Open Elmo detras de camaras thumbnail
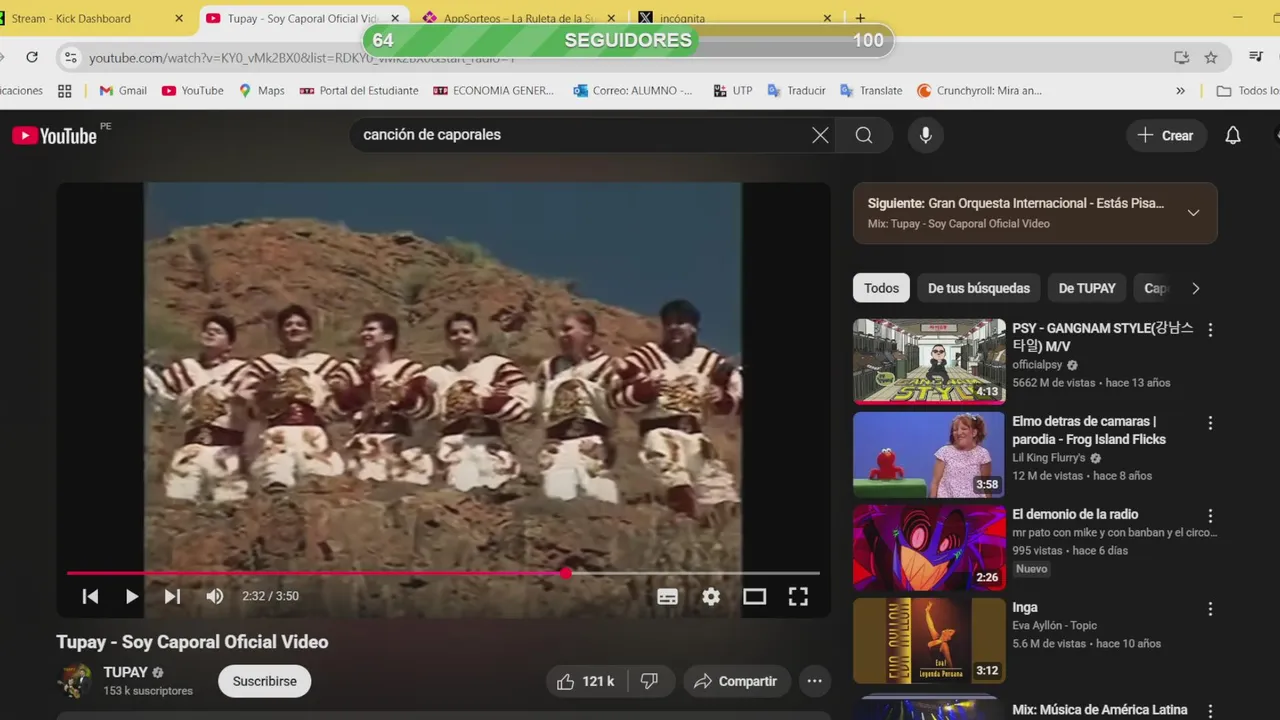Image resolution: width=1280 pixels, height=720 pixels. (929, 454)
